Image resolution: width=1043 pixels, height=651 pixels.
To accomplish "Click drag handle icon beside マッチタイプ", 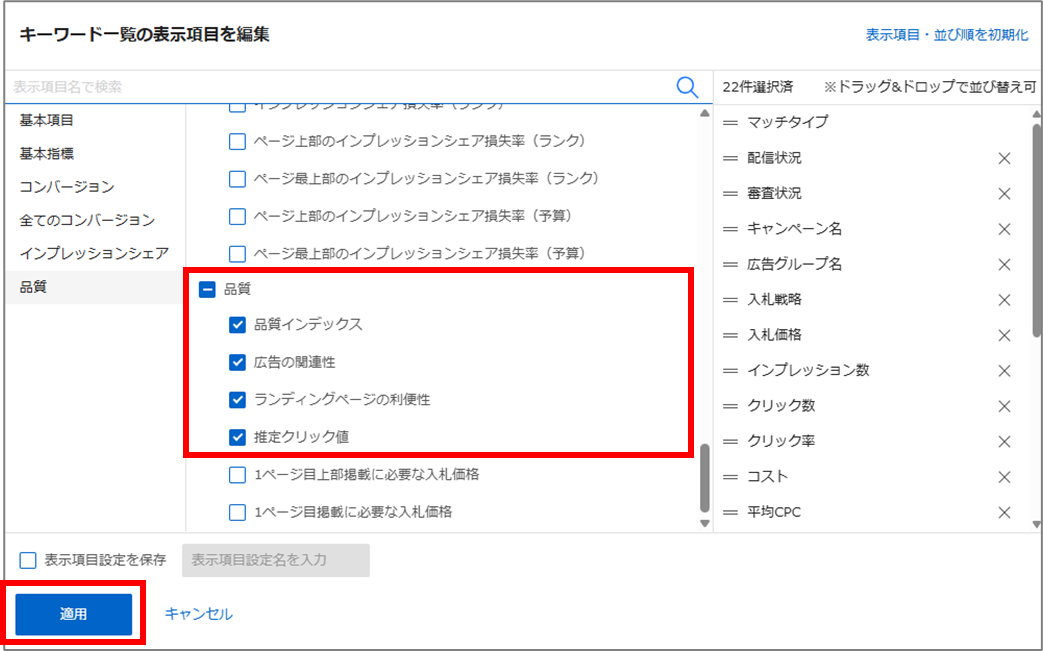I will [730, 122].
